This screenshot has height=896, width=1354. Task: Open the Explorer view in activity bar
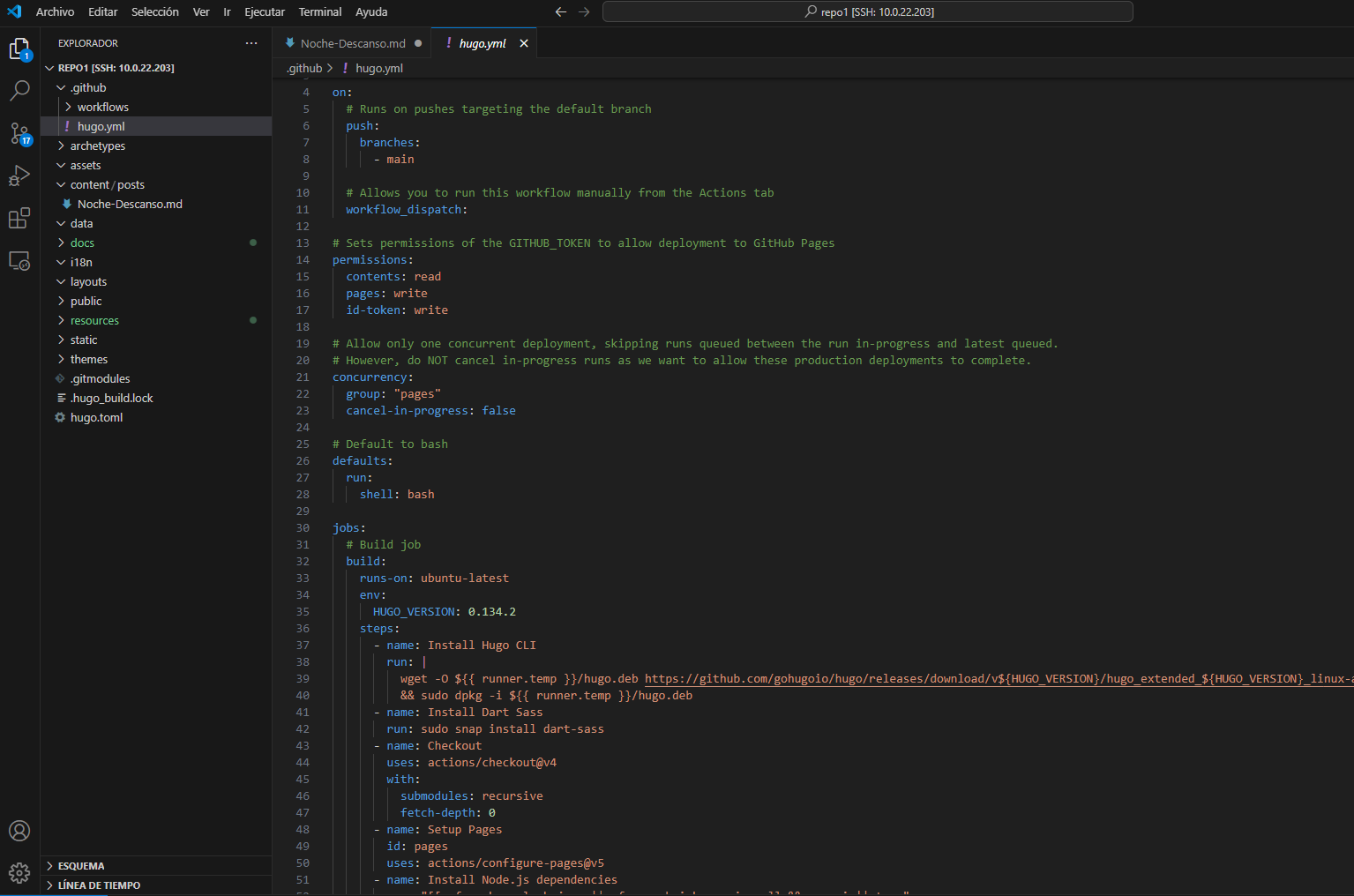click(19, 49)
